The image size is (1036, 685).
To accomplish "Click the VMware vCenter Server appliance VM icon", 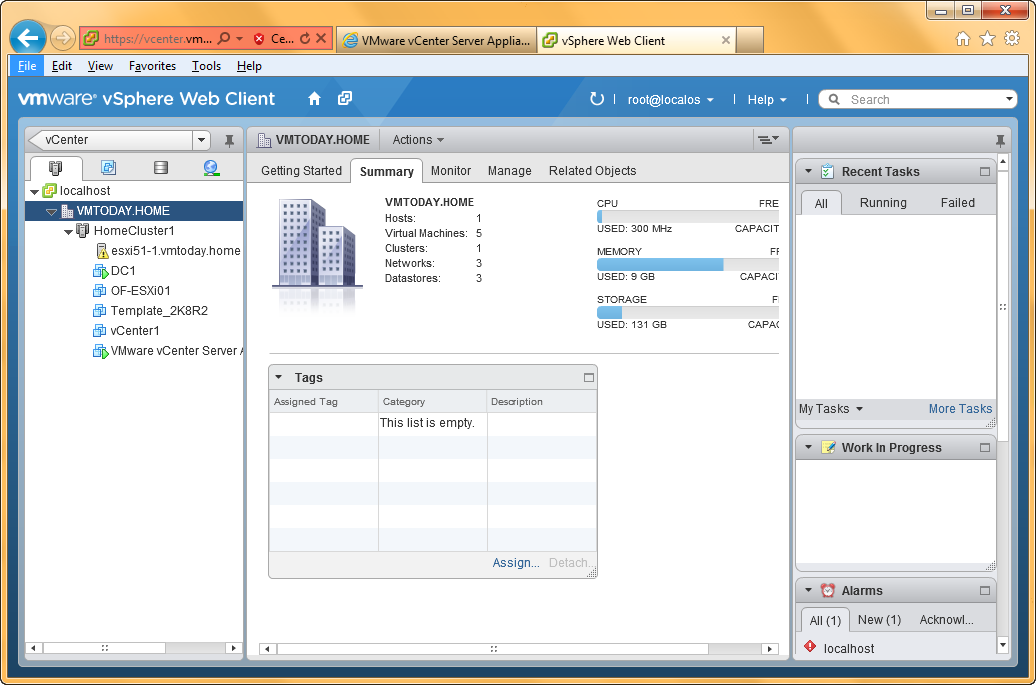I will click(x=100, y=351).
